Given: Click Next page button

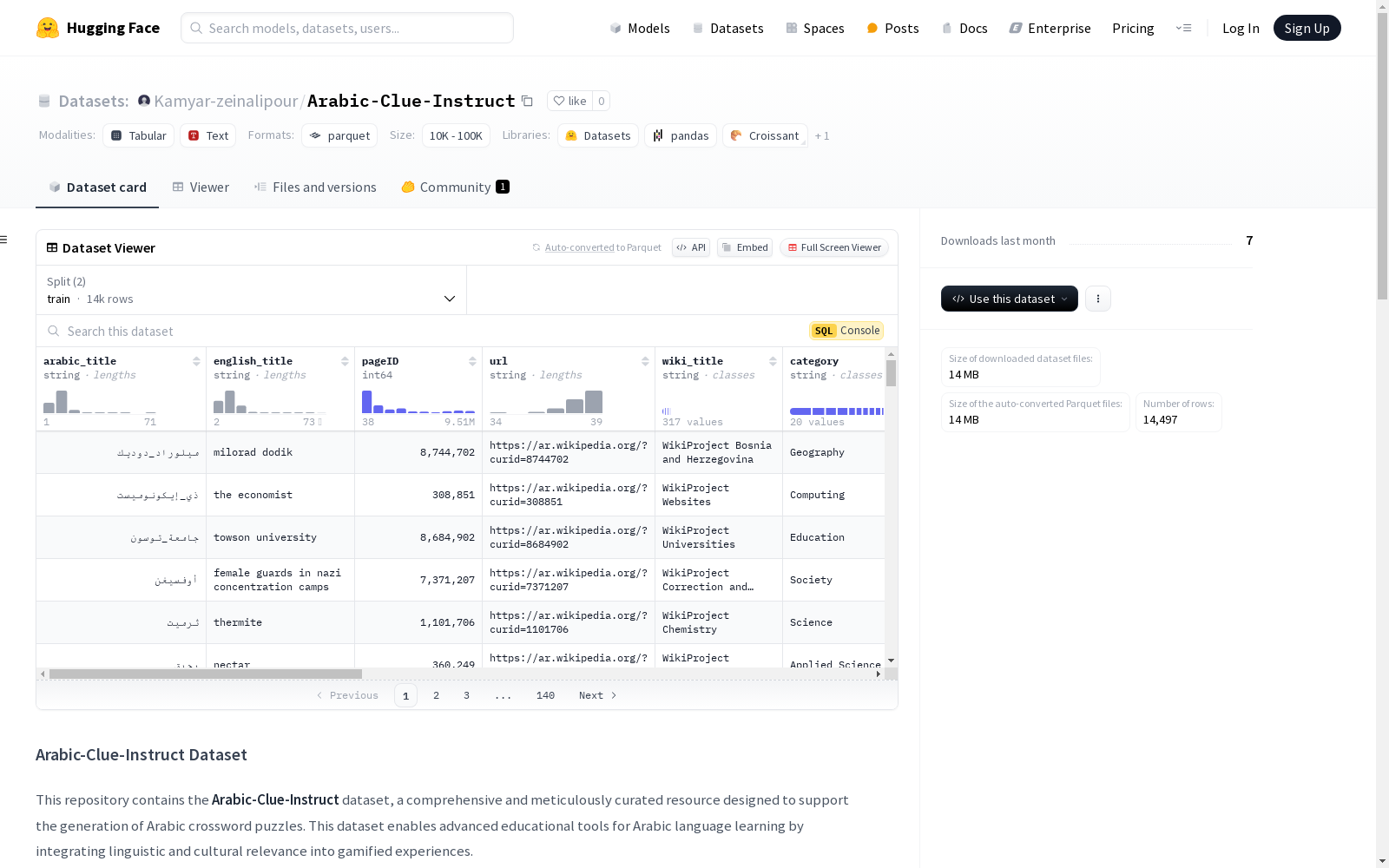Looking at the screenshot, I should point(598,695).
